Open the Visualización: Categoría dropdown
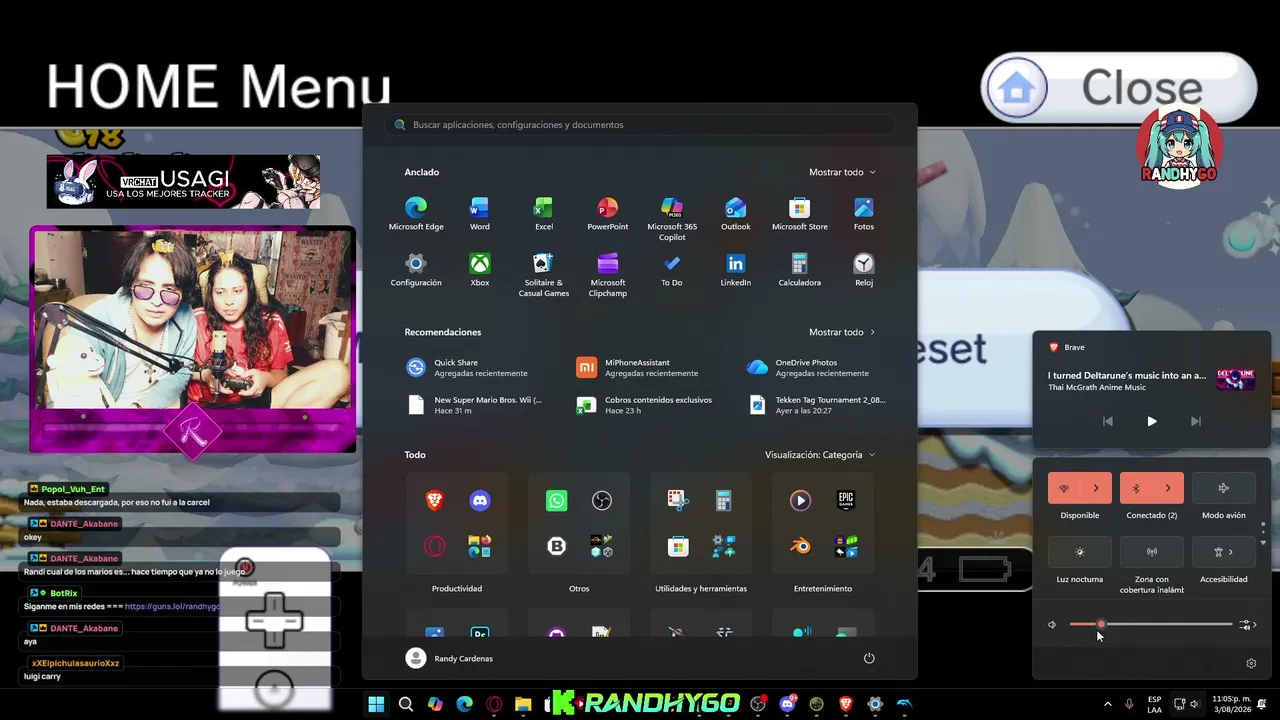 820,455
